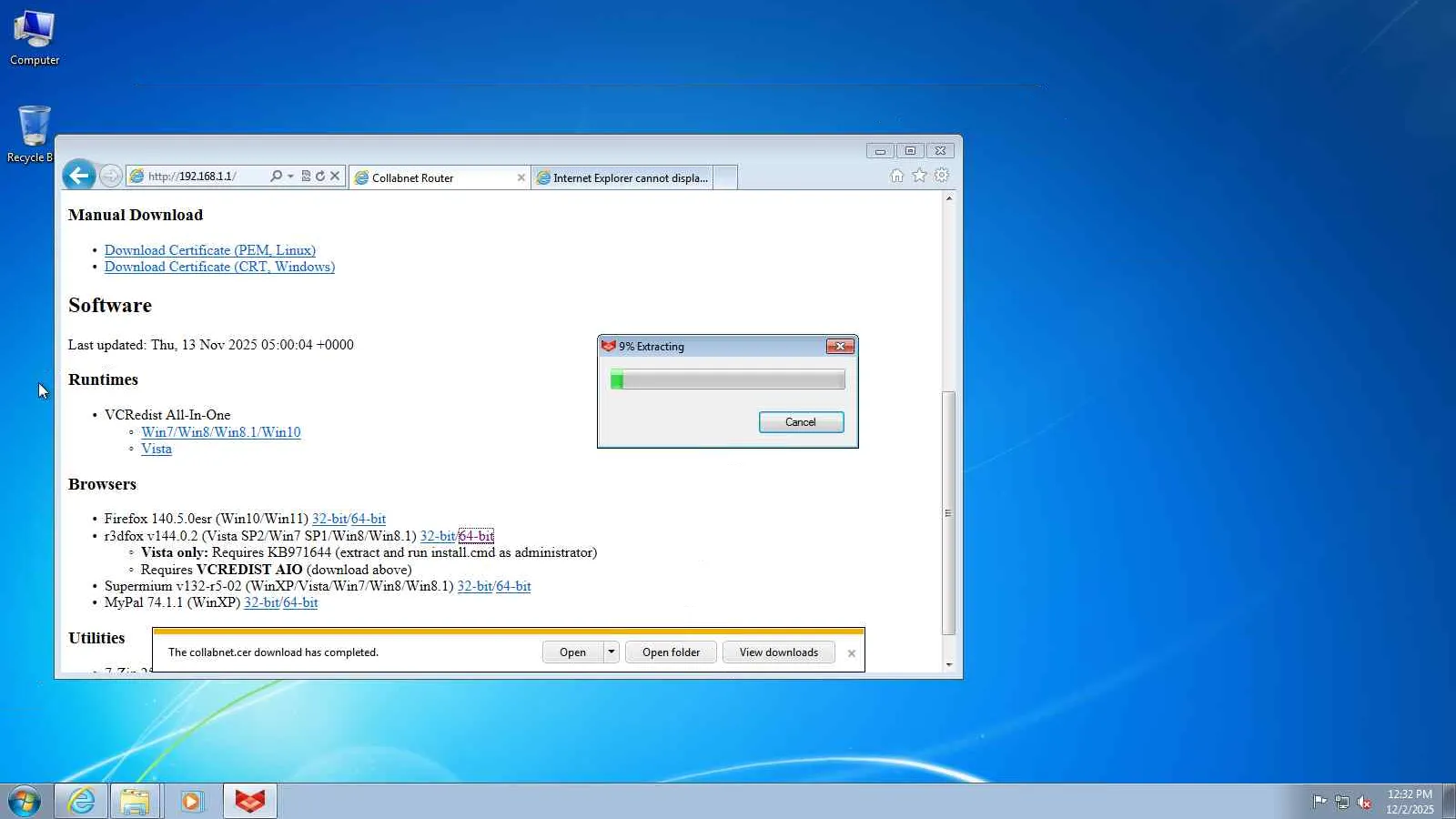This screenshot has height=819, width=1456.
Task: Click the 'Manual Download' heading
Action: click(136, 215)
